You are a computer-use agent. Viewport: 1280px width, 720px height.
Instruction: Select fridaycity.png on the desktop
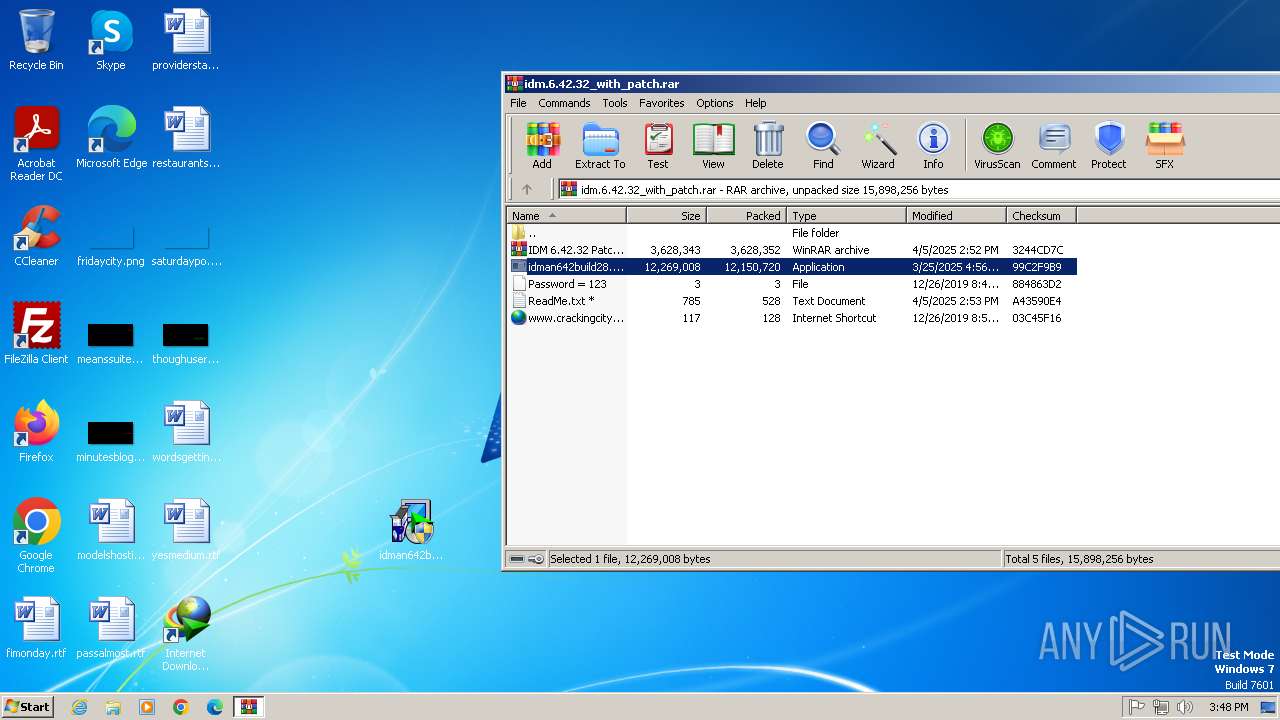[111, 246]
